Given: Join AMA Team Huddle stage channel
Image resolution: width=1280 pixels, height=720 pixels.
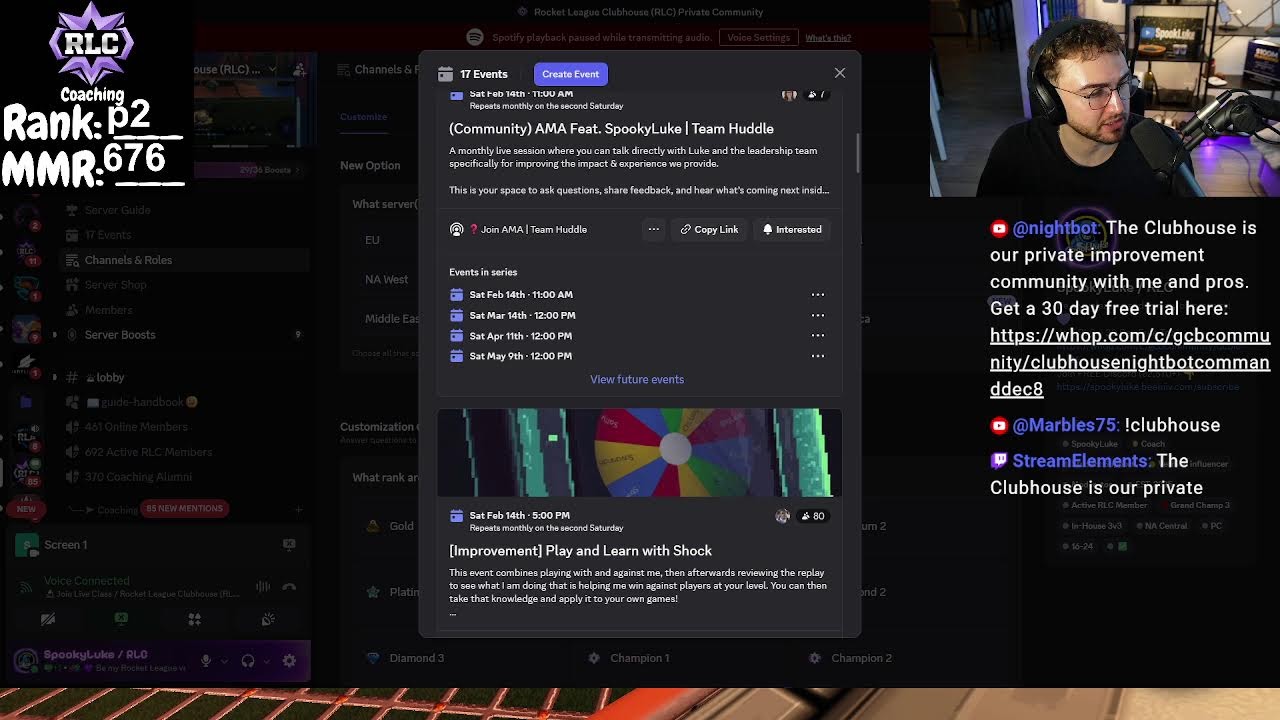Looking at the screenshot, I should (x=533, y=229).
